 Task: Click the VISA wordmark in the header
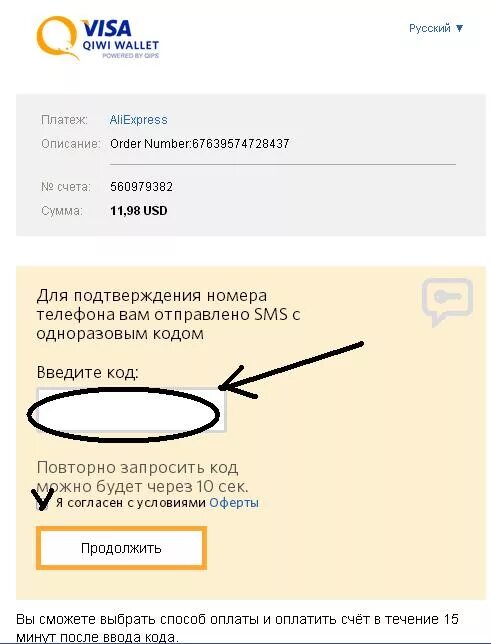pyautogui.click(x=107, y=29)
